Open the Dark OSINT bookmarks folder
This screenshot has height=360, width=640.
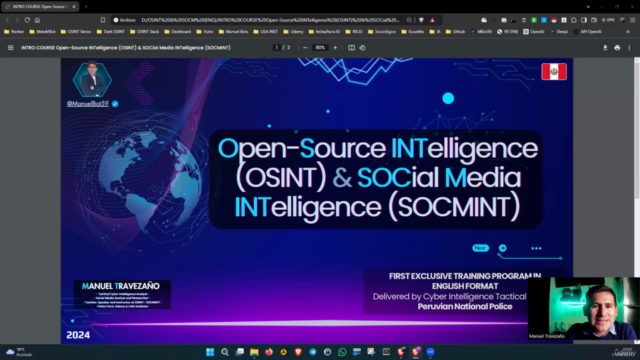pyautogui.click(x=111, y=31)
